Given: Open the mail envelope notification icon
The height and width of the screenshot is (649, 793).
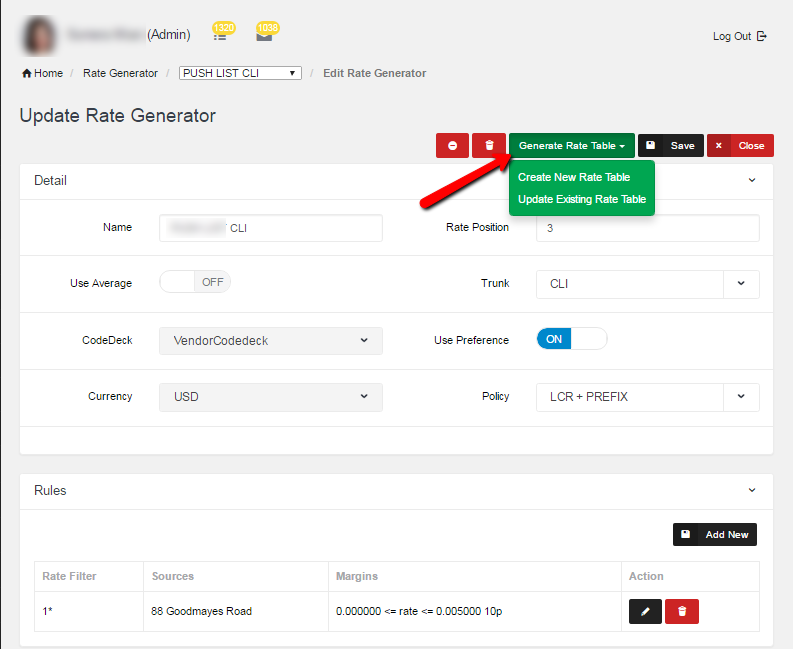Looking at the screenshot, I should pos(263,36).
